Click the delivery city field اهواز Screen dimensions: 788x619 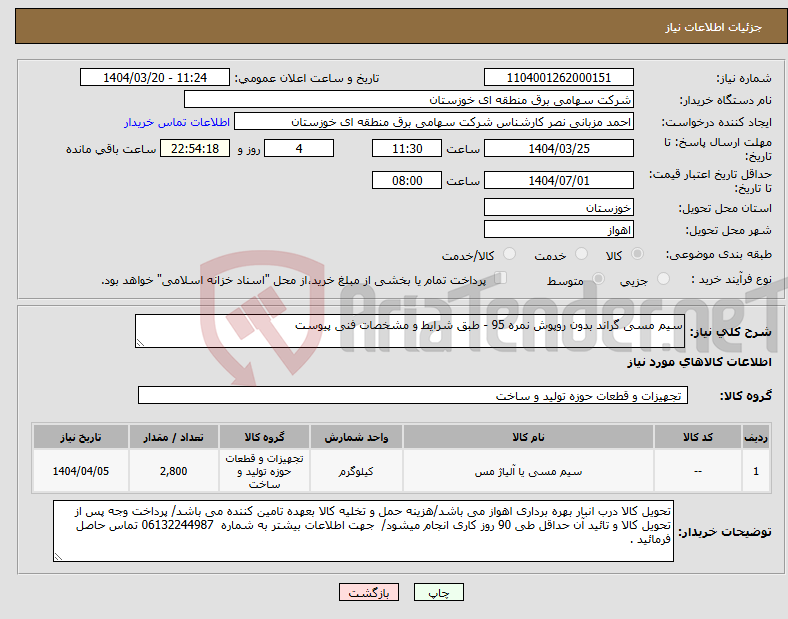tap(558, 230)
